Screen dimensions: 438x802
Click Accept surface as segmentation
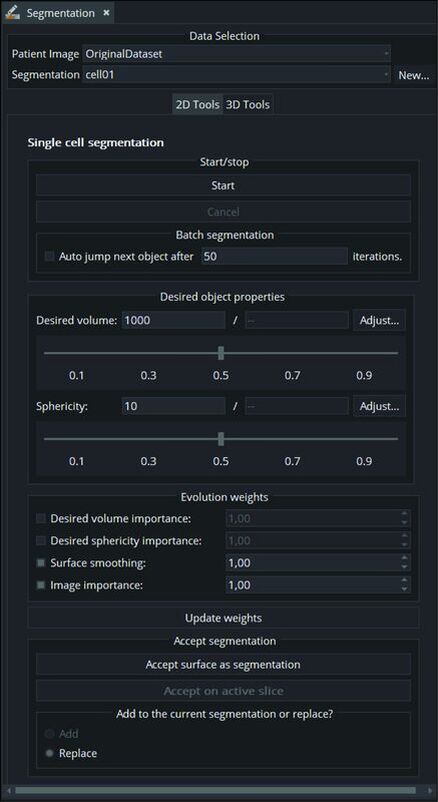[x=223, y=664]
